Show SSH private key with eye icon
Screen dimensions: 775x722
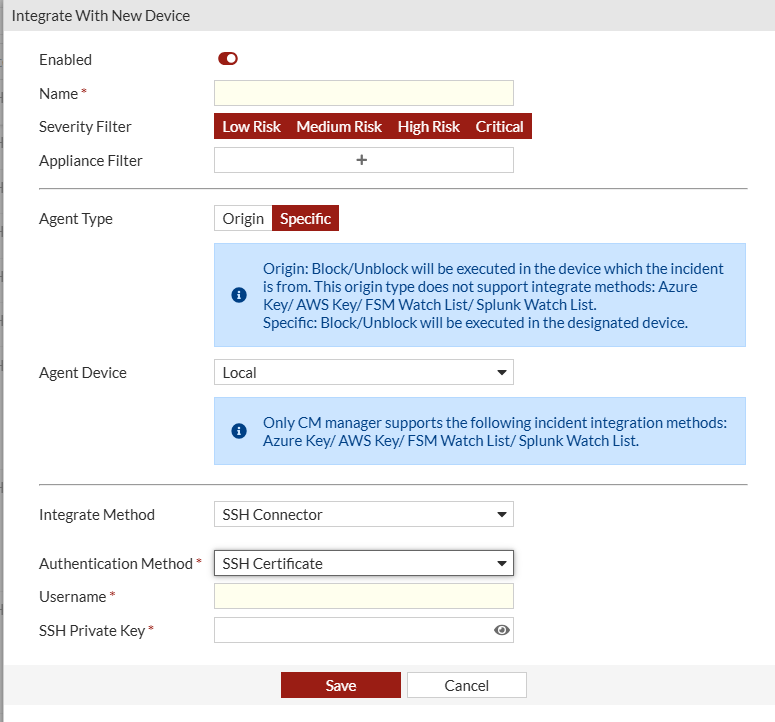pos(502,630)
